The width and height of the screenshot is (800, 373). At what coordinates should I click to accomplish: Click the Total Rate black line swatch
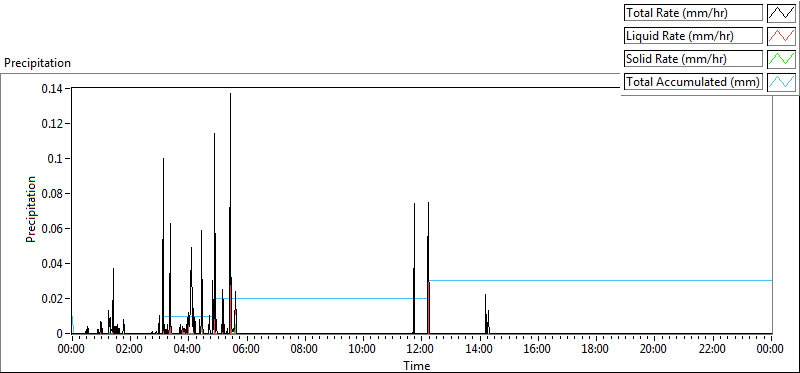click(x=781, y=13)
